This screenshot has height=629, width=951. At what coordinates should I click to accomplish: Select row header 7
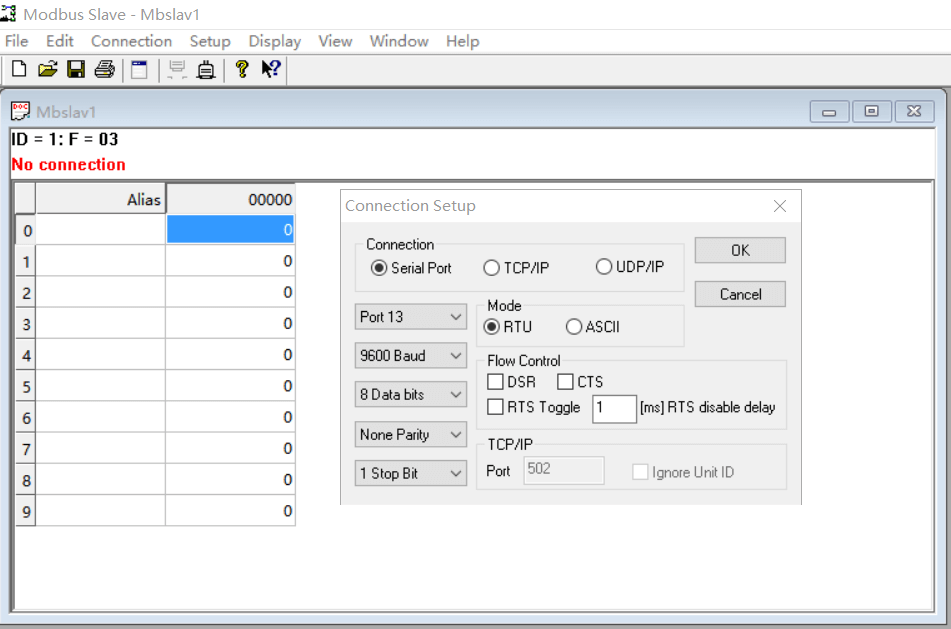point(26,449)
